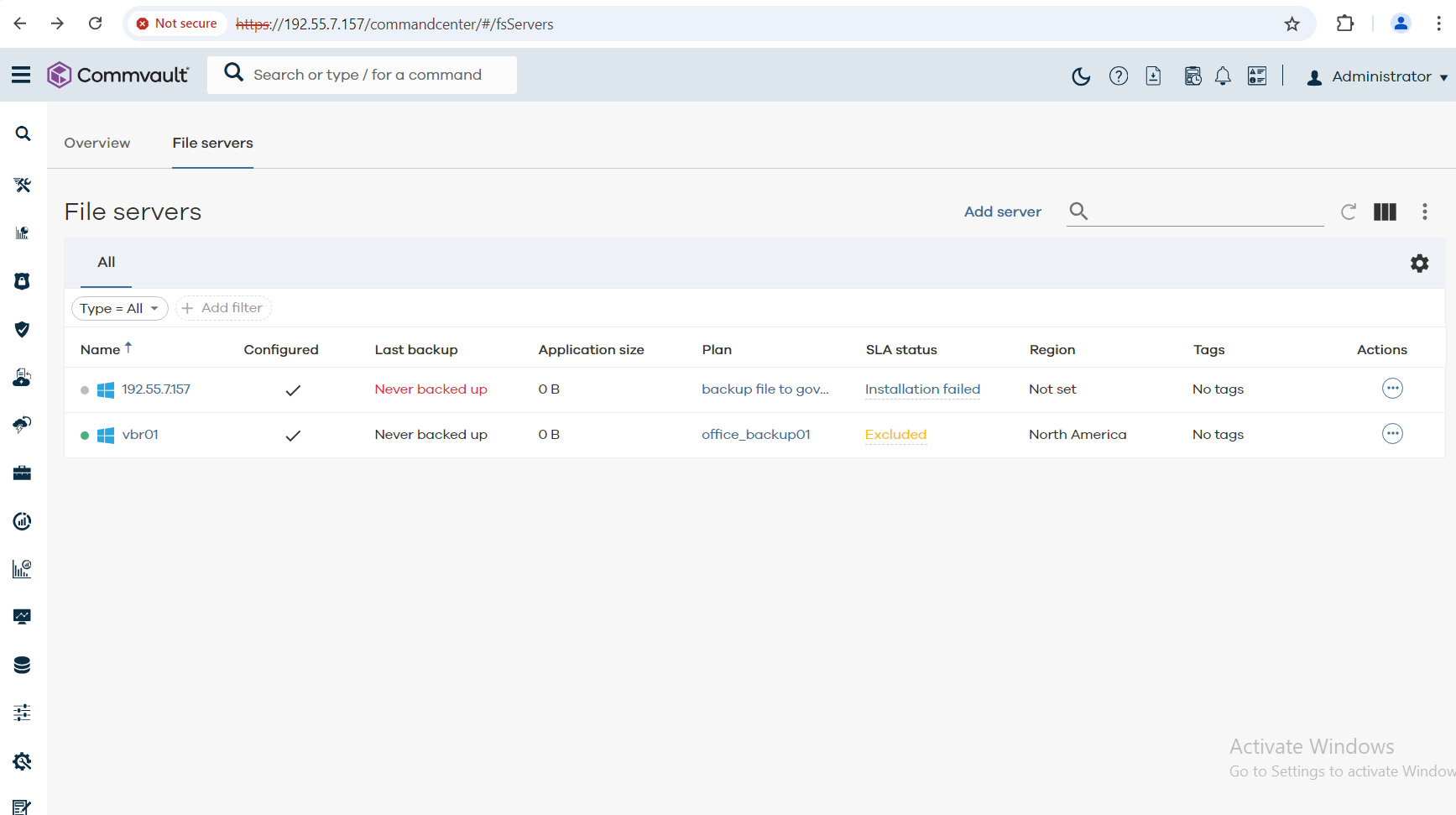
Task: Select the All view tab
Action: 106,262
